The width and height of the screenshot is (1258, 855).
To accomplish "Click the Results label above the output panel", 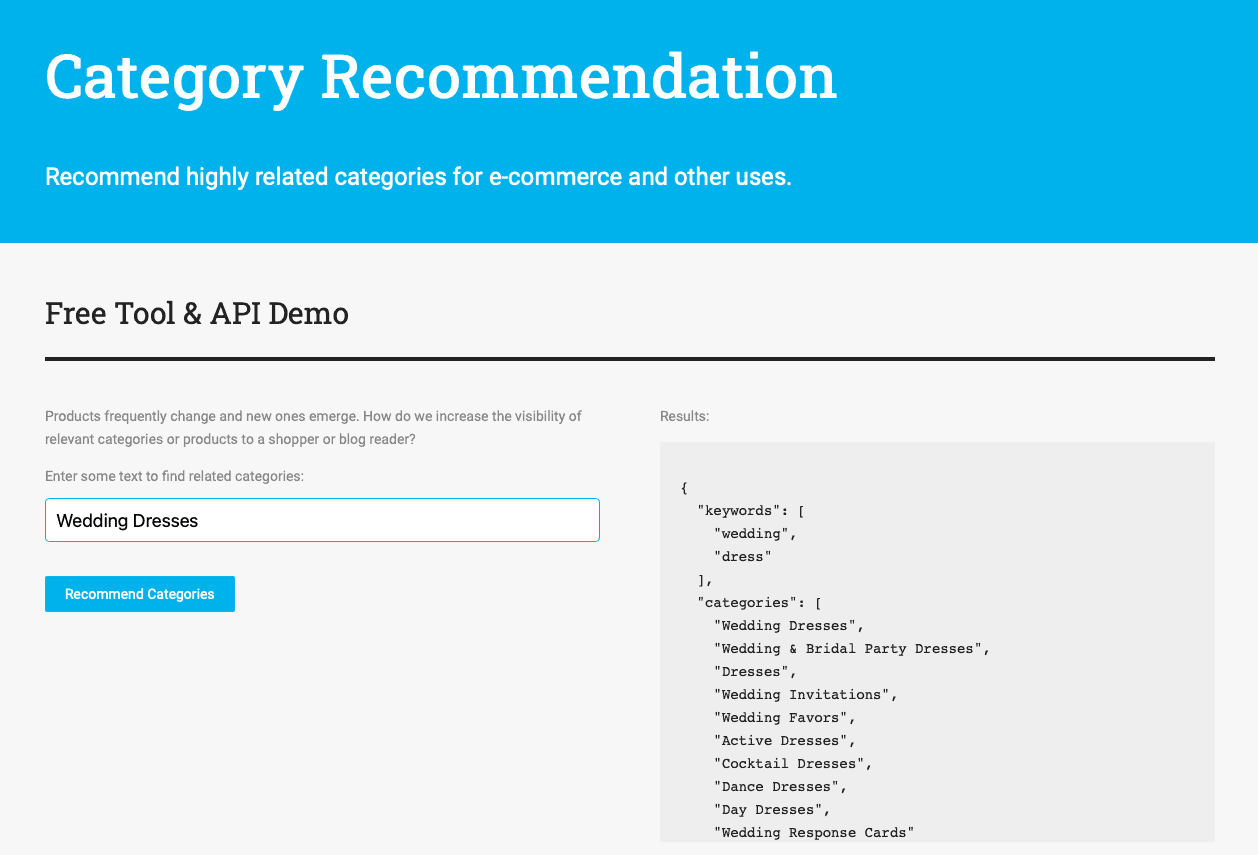I will tap(684, 415).
